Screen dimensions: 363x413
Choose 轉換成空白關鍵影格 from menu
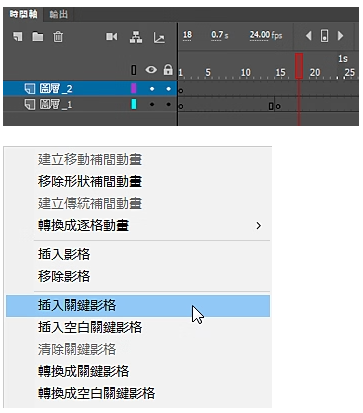(x=96, y=393)
